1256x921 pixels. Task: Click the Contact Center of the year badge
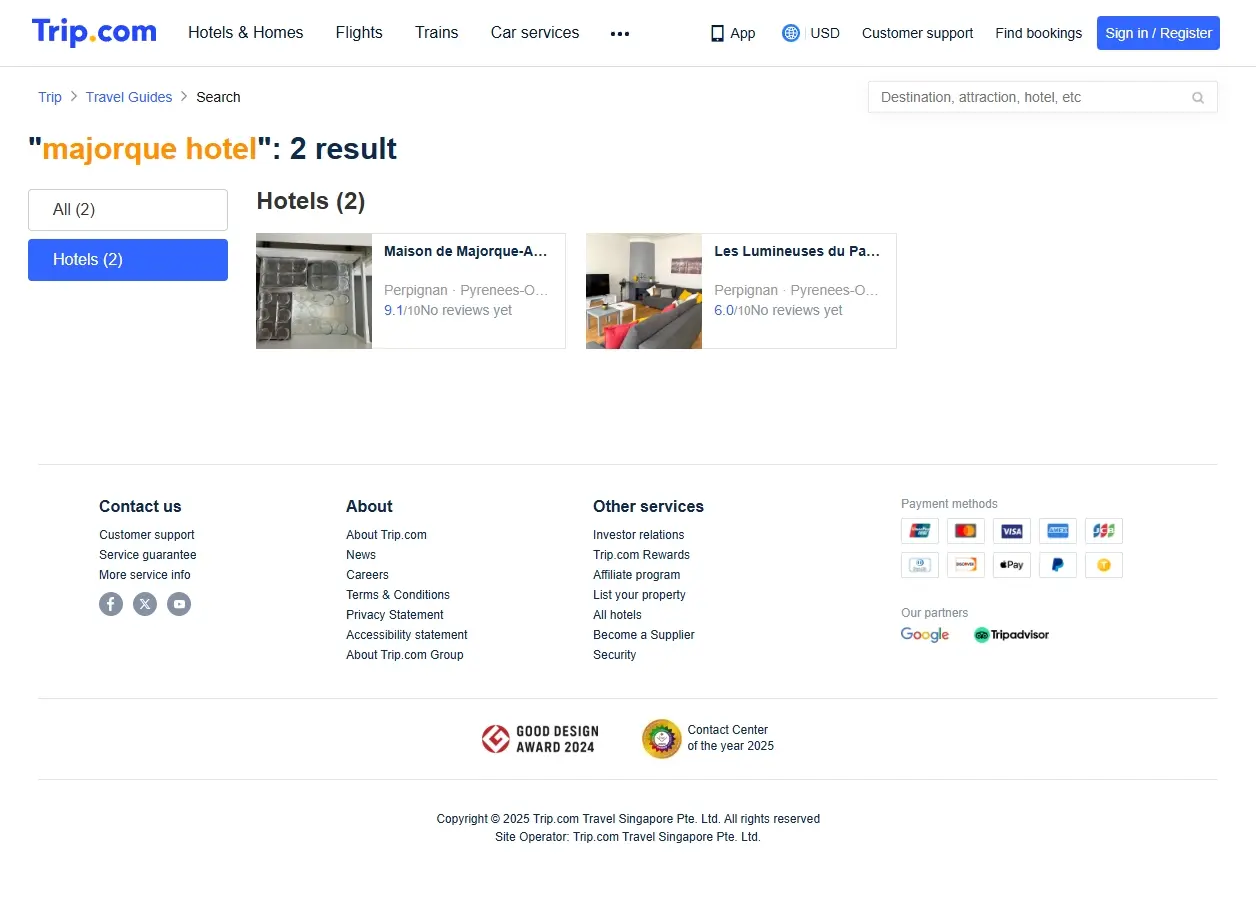708,739
